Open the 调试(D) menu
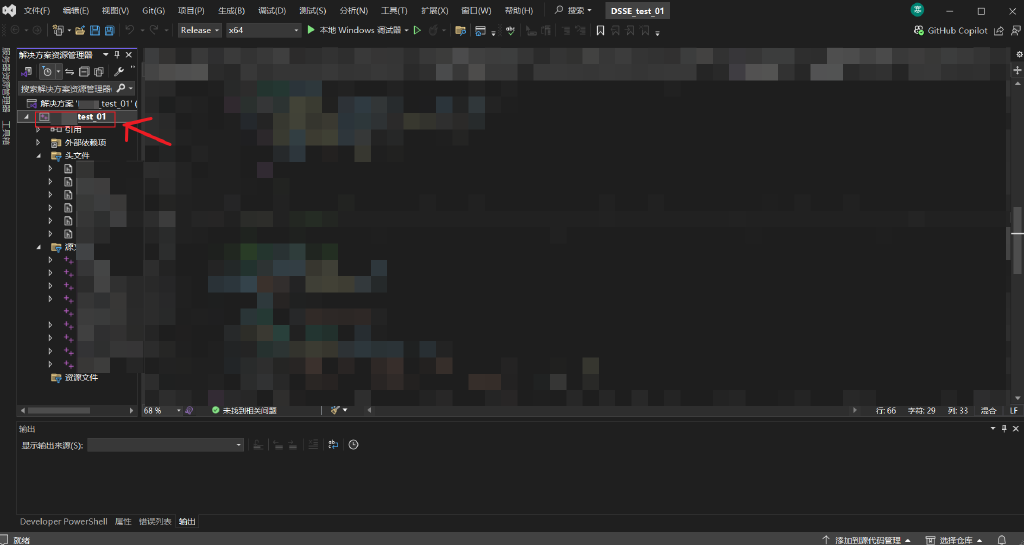 271,10
